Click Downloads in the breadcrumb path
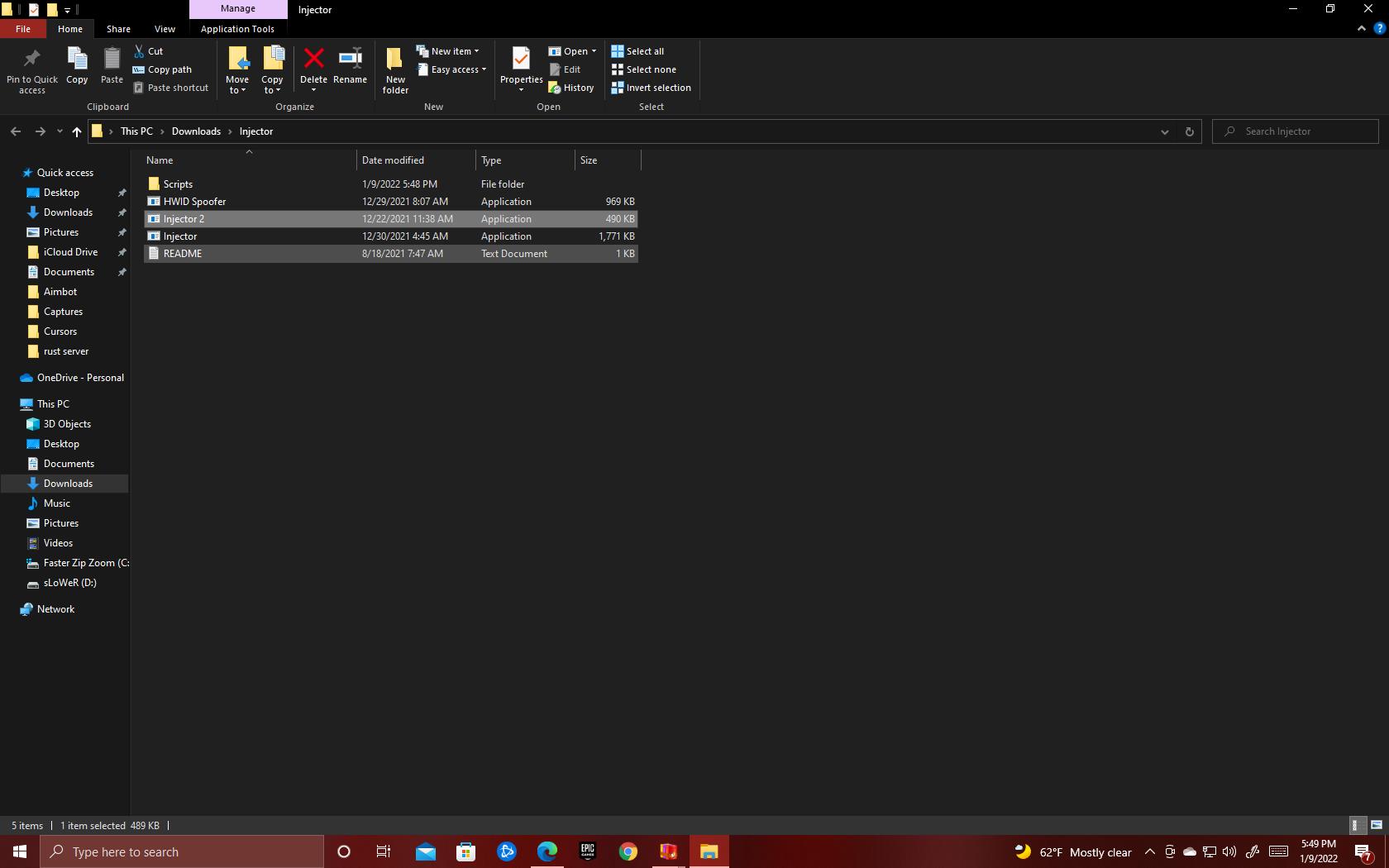The height and width of the screenshot is (868, 1389). tap(196, 131)
